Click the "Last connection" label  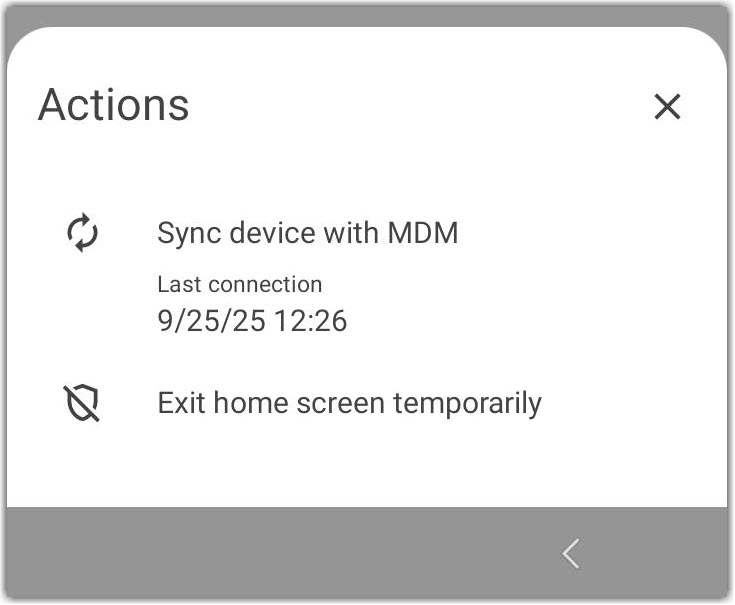click(x=239, y=285)
